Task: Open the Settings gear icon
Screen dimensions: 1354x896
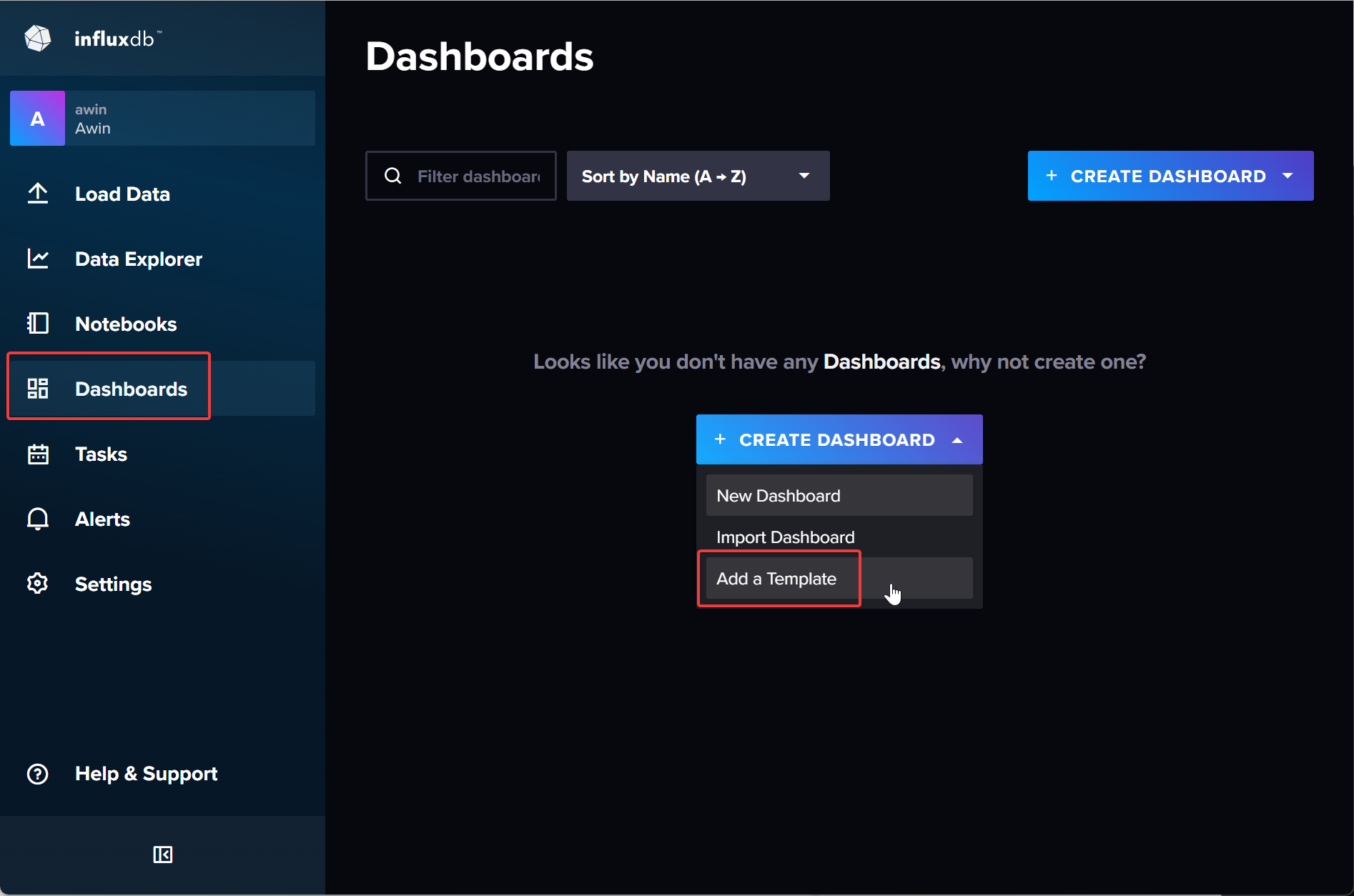Action: coord(37,584)
